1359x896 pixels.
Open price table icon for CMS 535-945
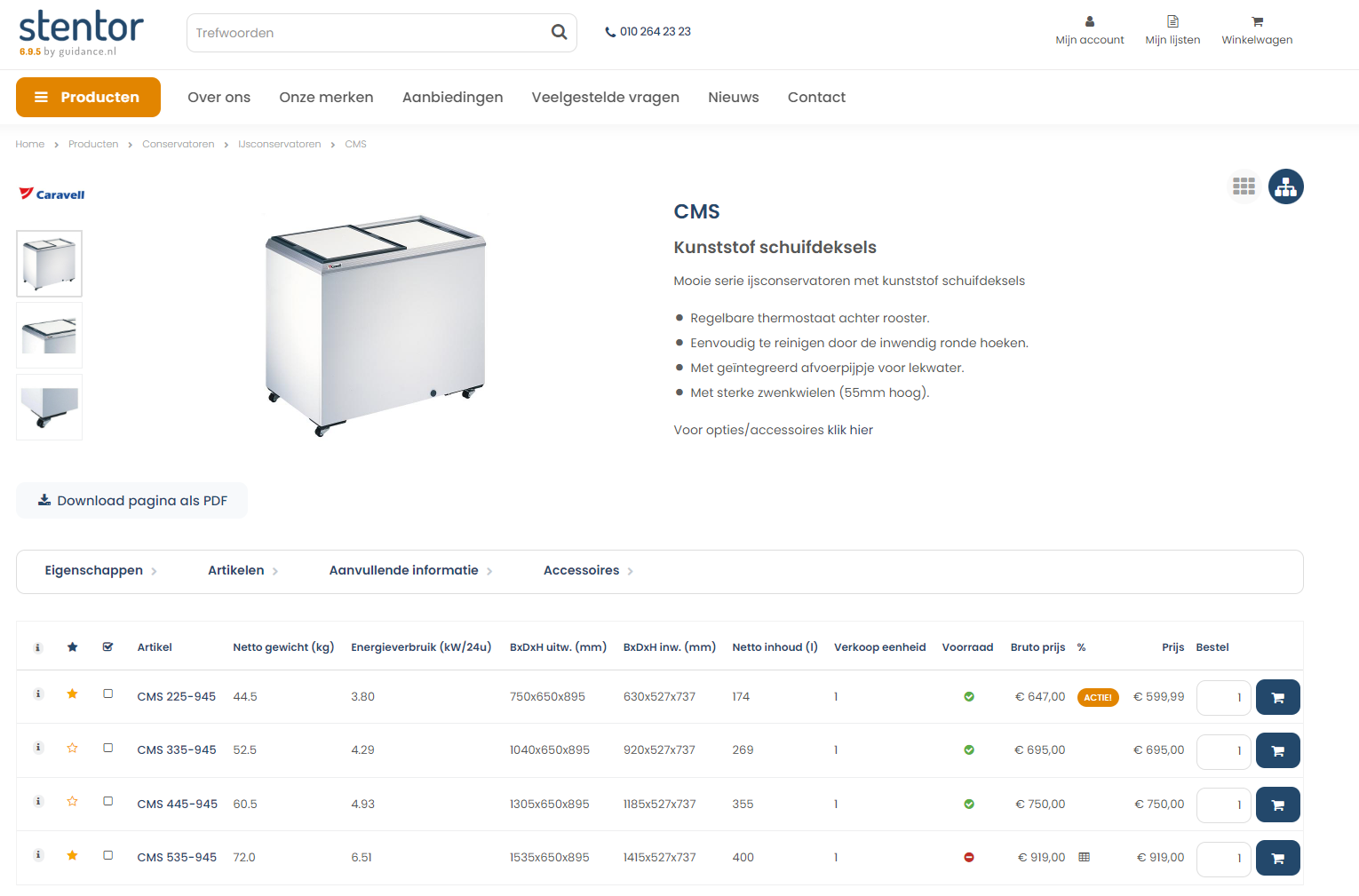[1084, 857]
